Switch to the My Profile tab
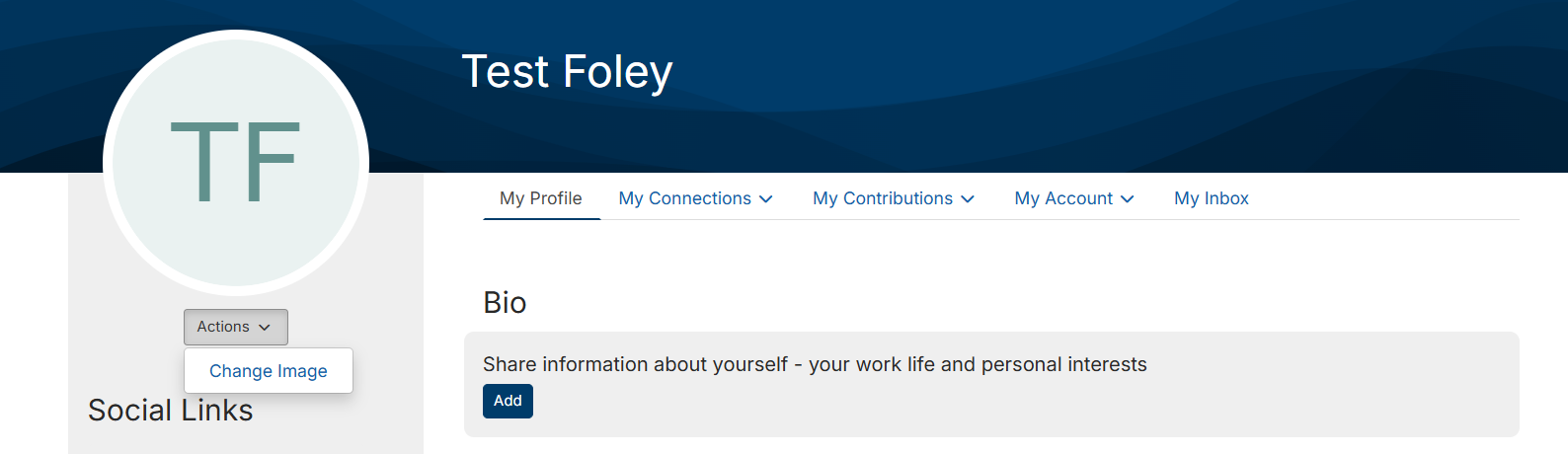Image resolution: width=1568 pixels, height=454 pixels. click(541, 198)
